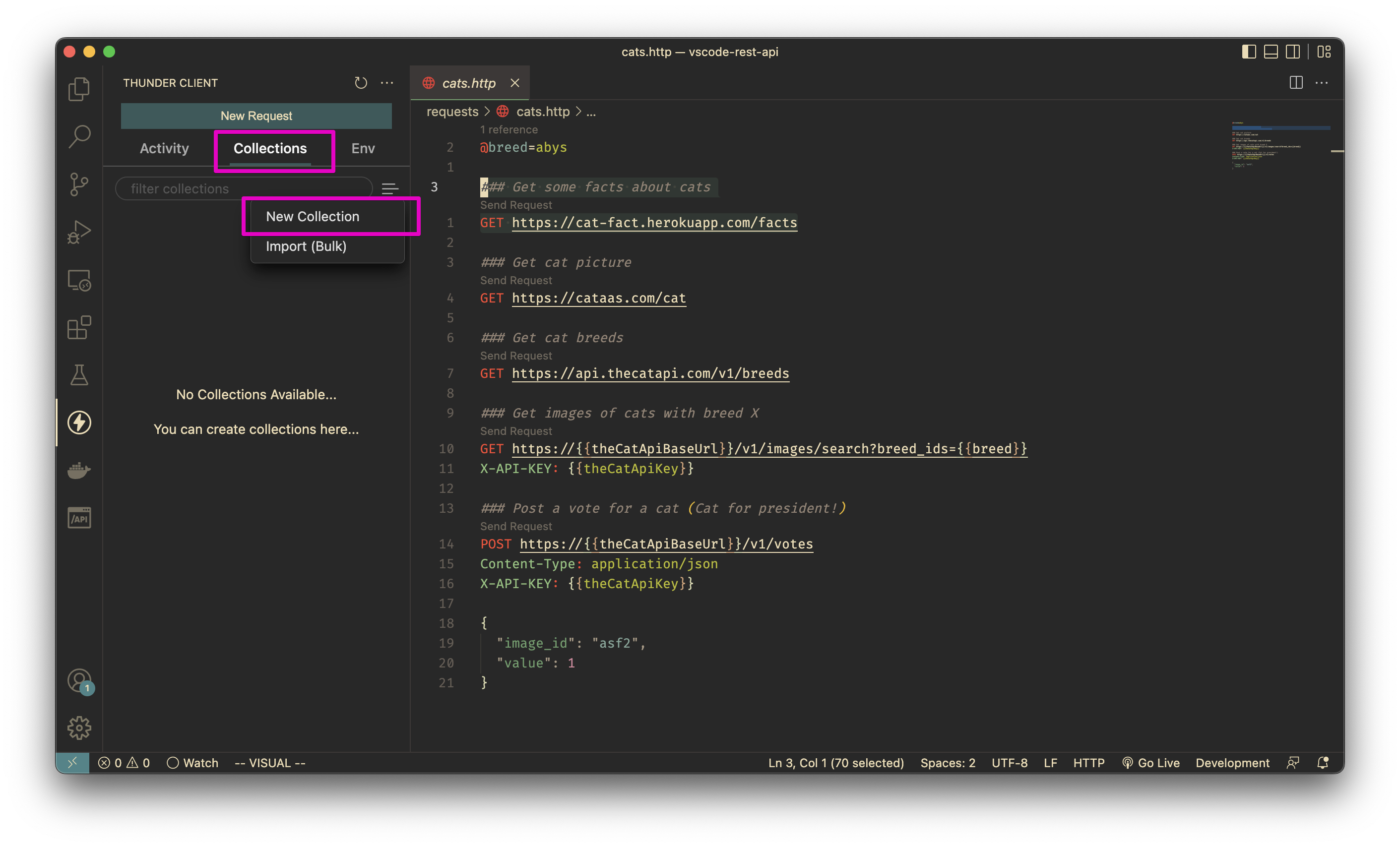The width and height of the screenshot is (1400, 847).
Task: Expand breadcrumb ellipsis symbol segment
Action: pyautogui.click(x=591, y=112)
